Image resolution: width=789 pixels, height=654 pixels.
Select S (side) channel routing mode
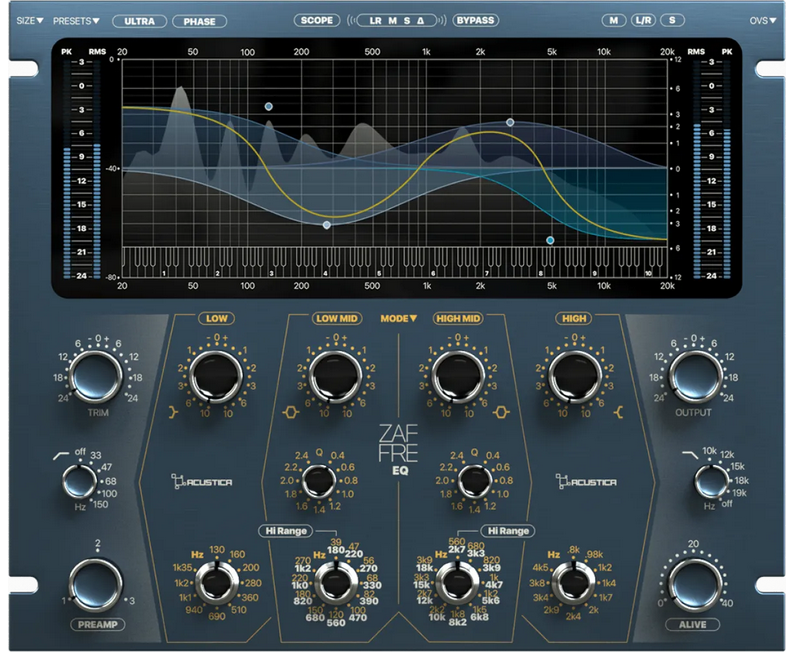coord(407,21)
